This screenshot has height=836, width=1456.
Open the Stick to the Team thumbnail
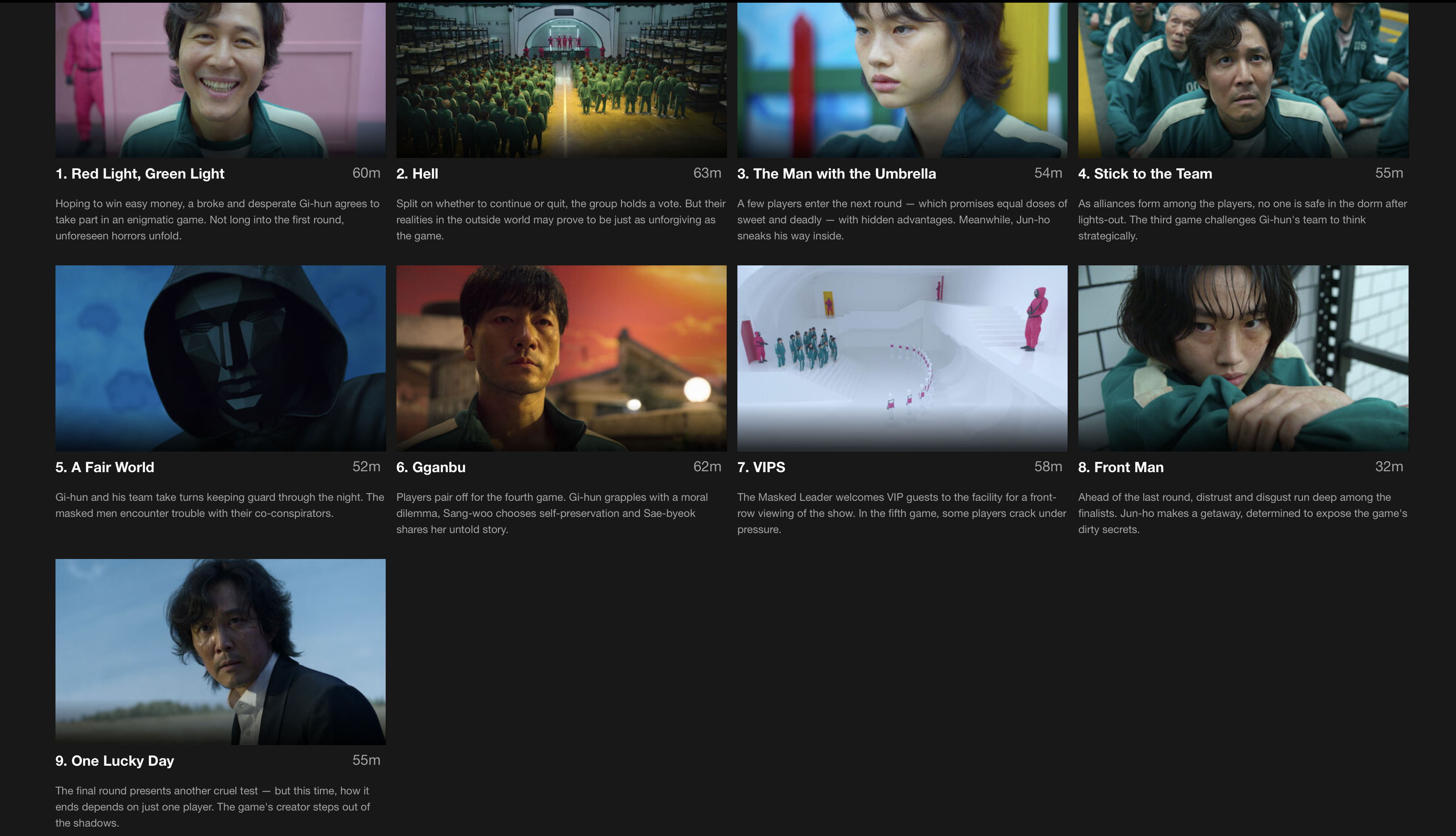click(1243, 81)
